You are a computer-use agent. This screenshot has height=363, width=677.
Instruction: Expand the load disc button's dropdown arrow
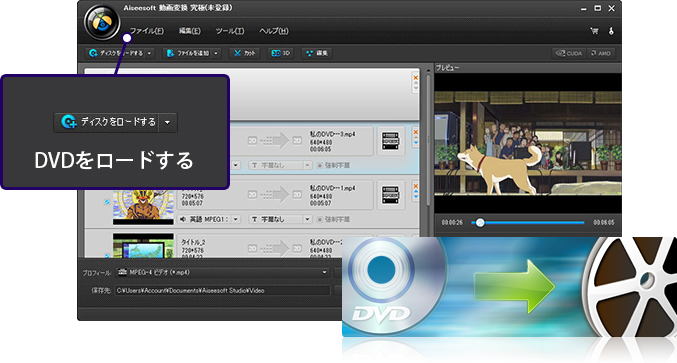pos(149,53)
